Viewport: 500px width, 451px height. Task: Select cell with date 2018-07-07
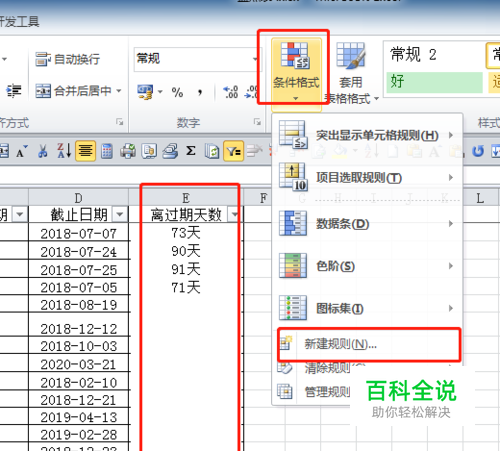click(79, 233)
